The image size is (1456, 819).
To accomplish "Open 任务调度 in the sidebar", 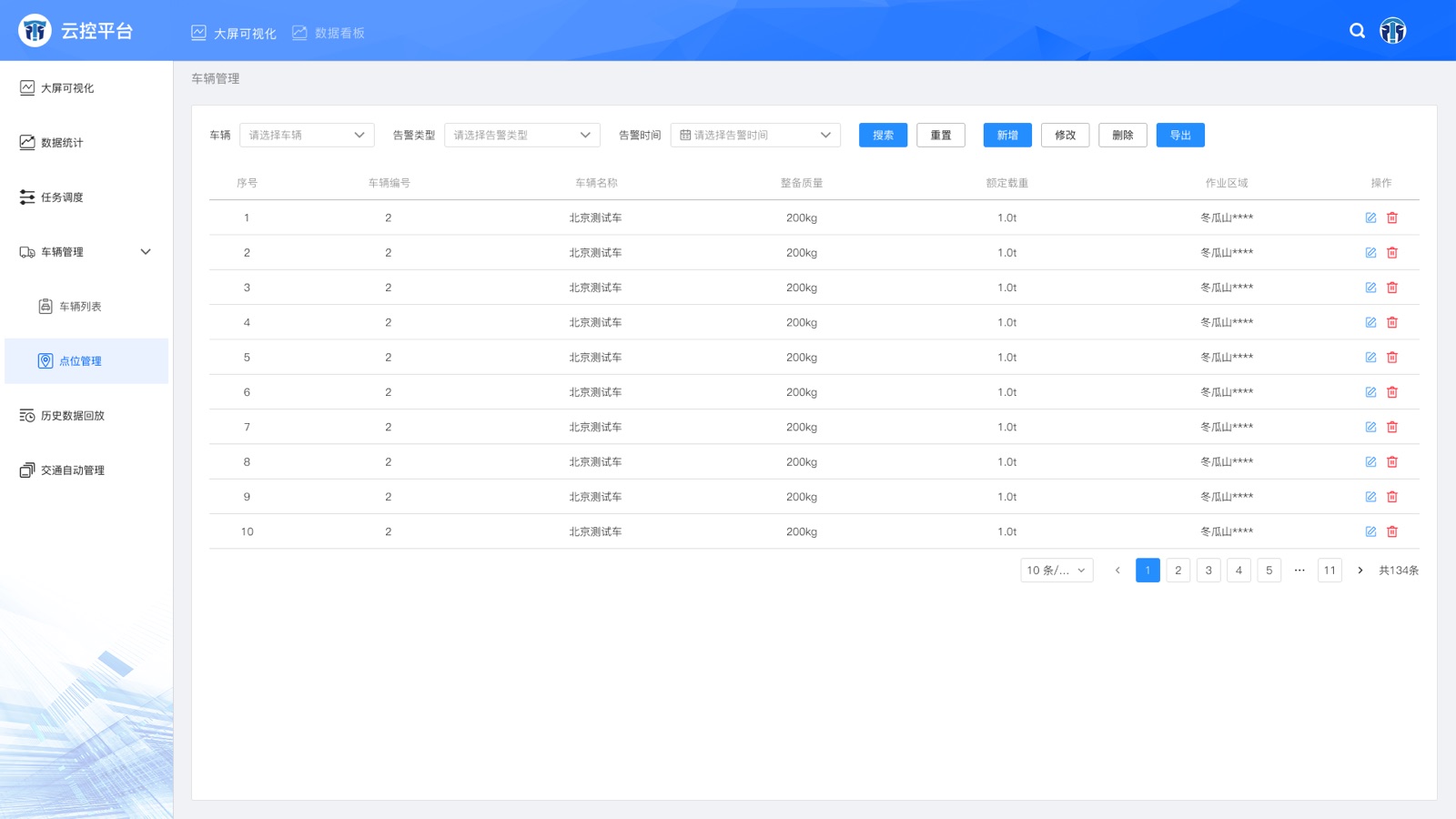I will tap(86, 197).
